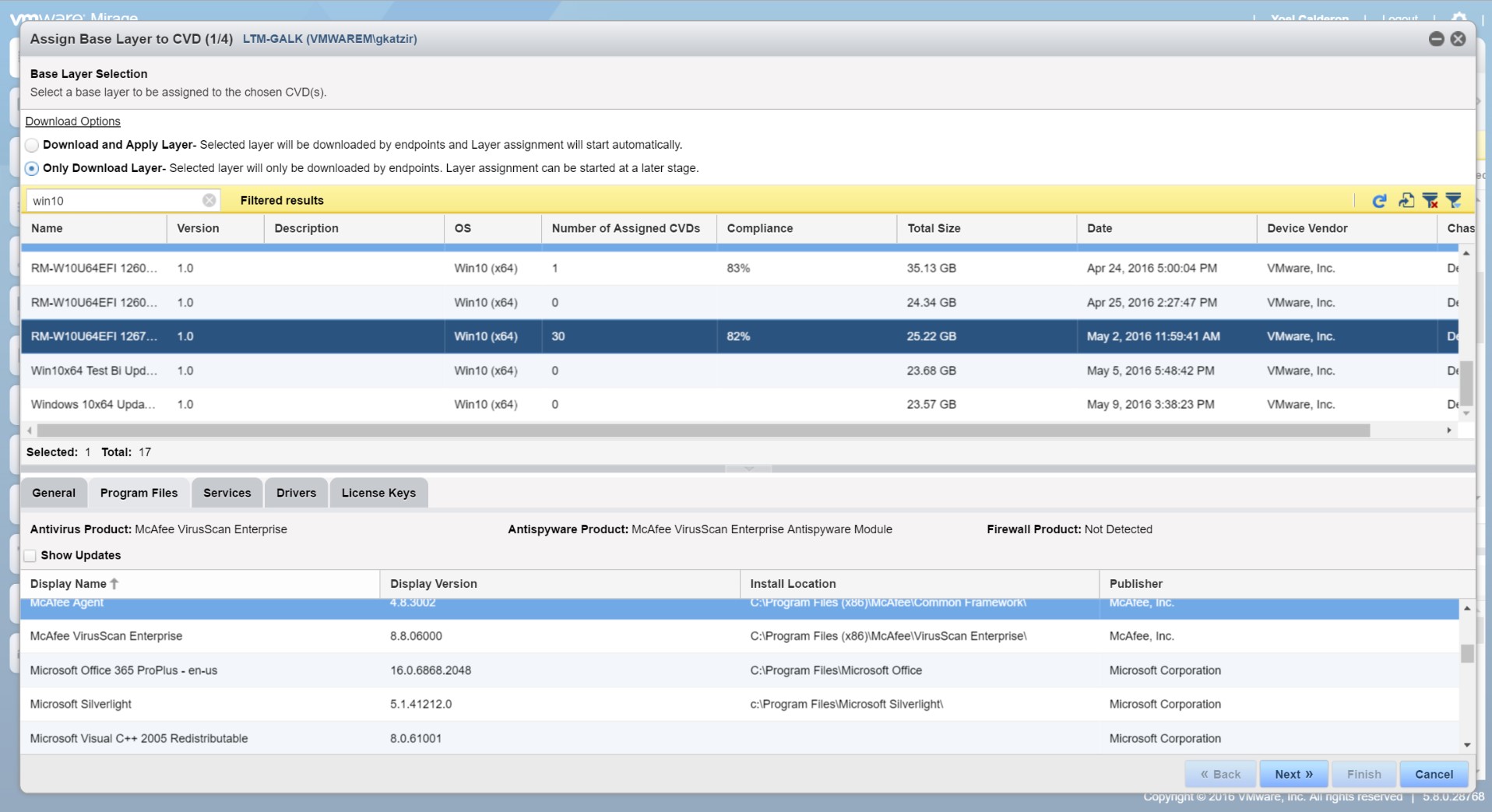The height and width of the screenshot is (812, 1492).
Task: Select the 24.34 GB base layer row
Action: [x=740, y=302]
